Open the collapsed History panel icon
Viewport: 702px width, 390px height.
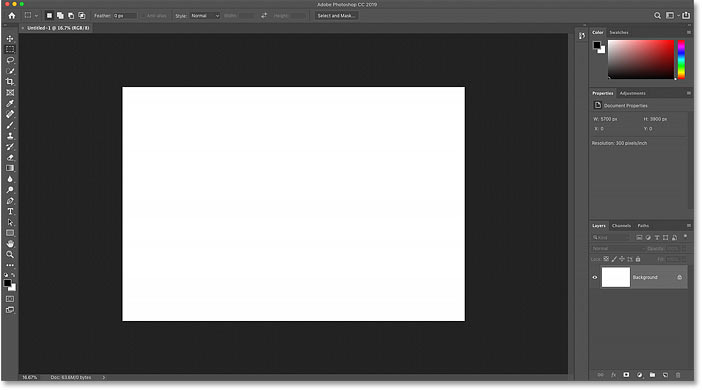[582, 36]
